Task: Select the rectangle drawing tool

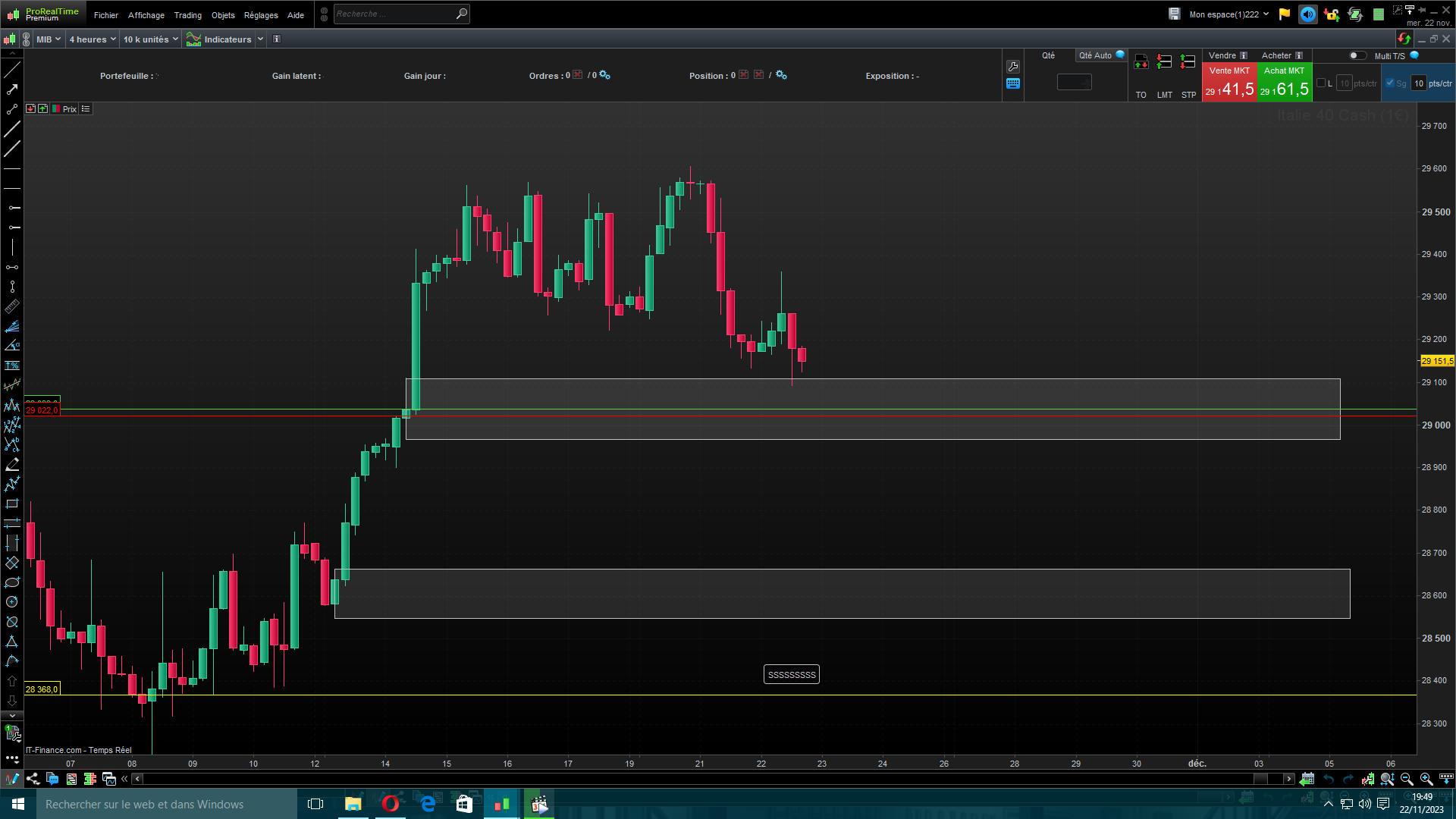Action: tap(12, 504)
